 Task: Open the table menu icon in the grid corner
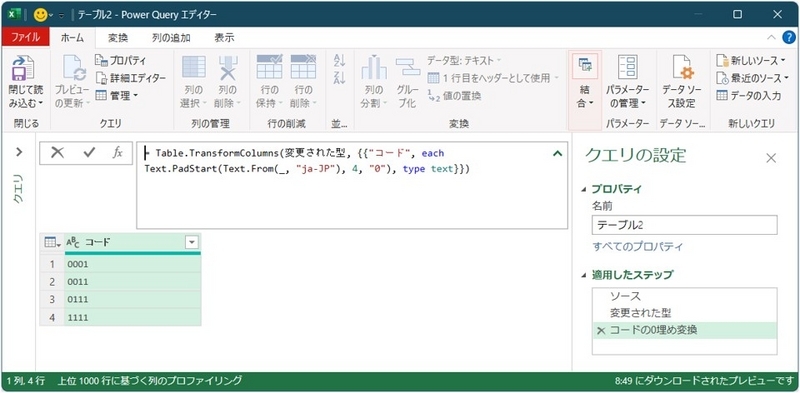point(52,242)
